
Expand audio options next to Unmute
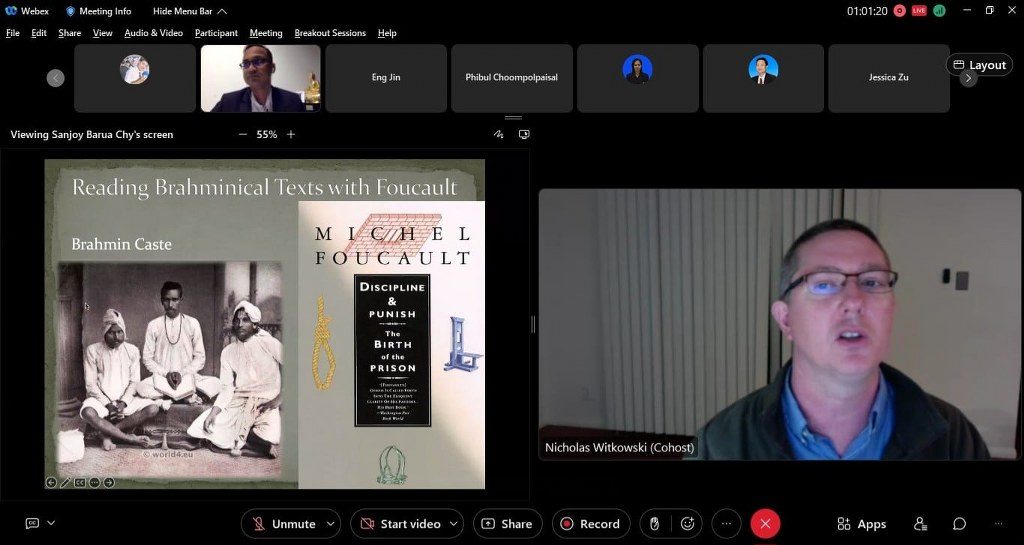pyautogui.click(x=332, y=523)
